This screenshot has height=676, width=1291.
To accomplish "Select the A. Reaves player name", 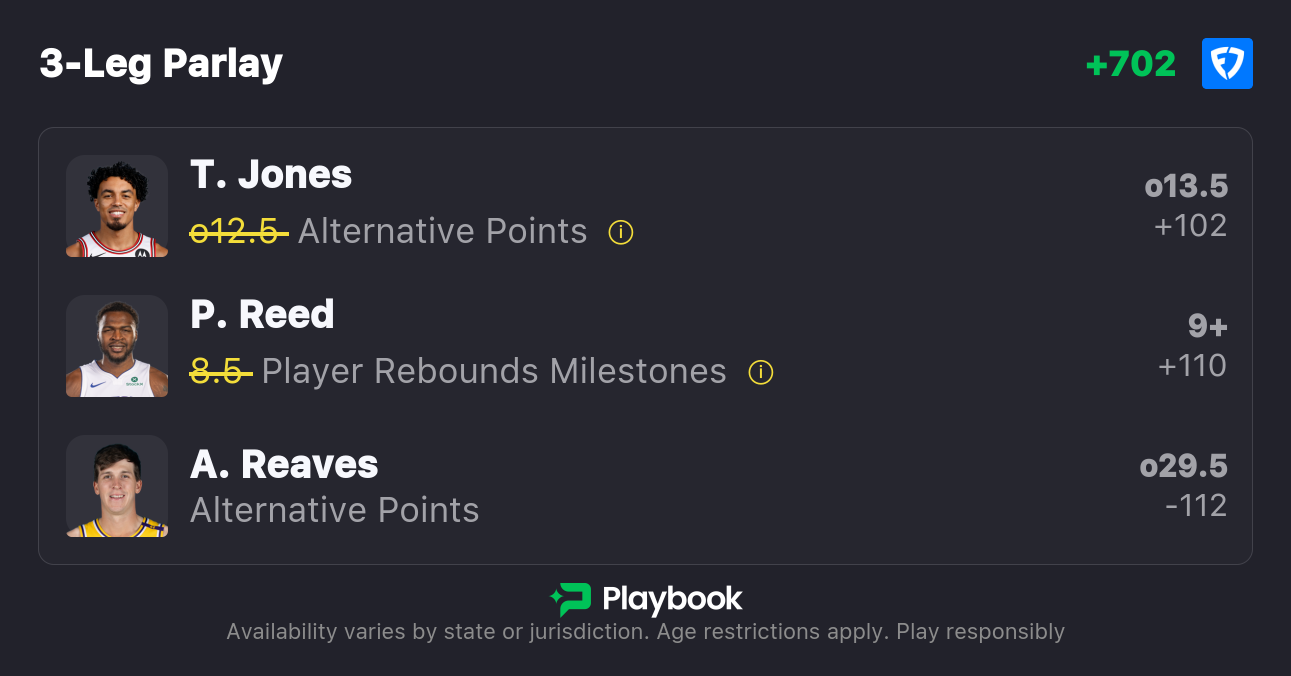I will tap(284, 465).
